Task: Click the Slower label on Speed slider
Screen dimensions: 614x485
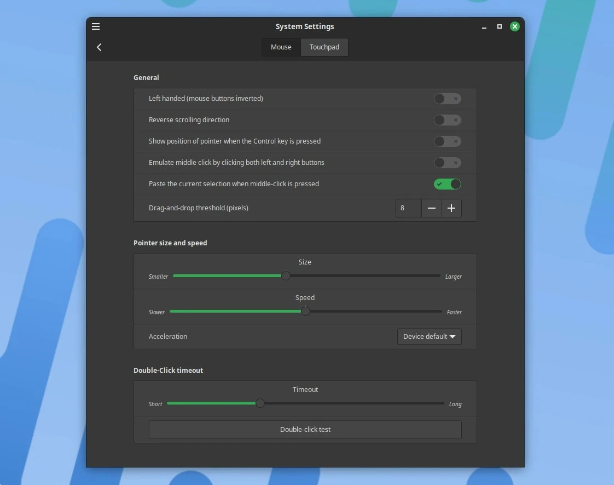Action: point(157,312)
